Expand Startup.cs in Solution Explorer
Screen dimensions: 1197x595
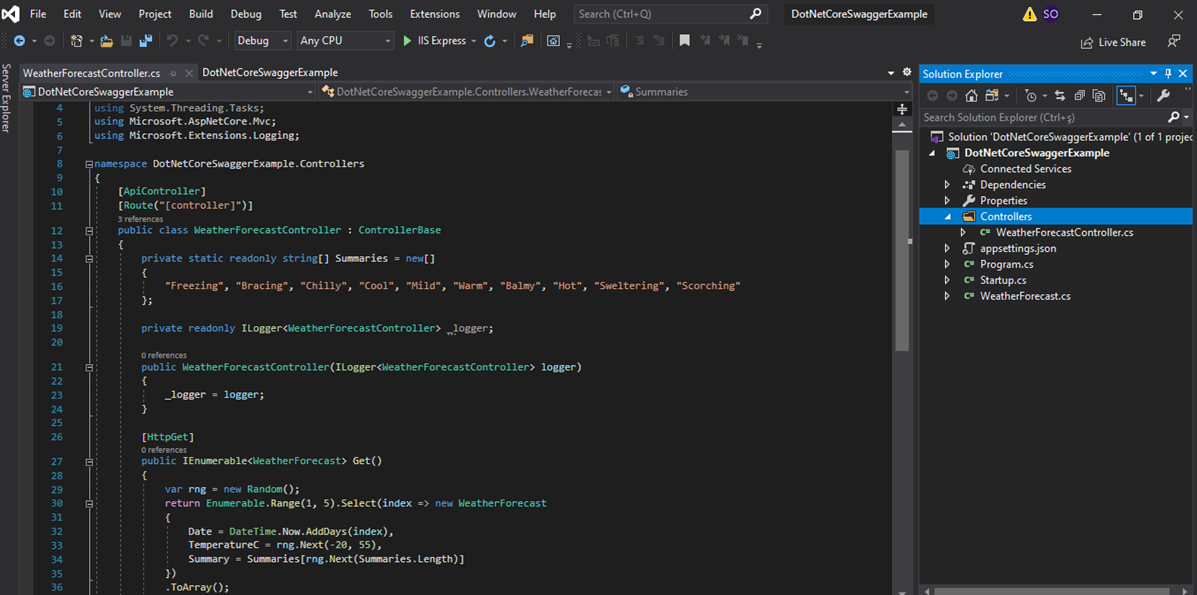pyautogui.click(x=947, y=280)
